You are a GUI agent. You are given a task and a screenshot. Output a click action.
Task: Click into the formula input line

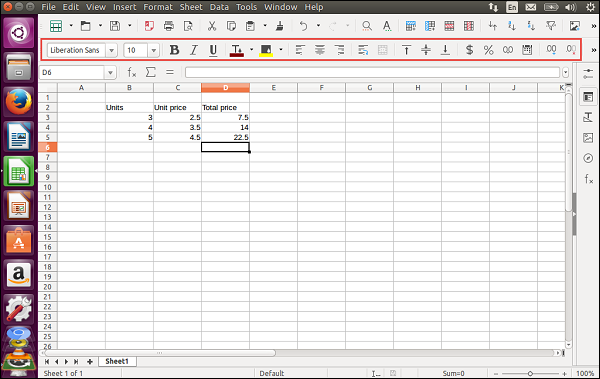click(373, 72)
